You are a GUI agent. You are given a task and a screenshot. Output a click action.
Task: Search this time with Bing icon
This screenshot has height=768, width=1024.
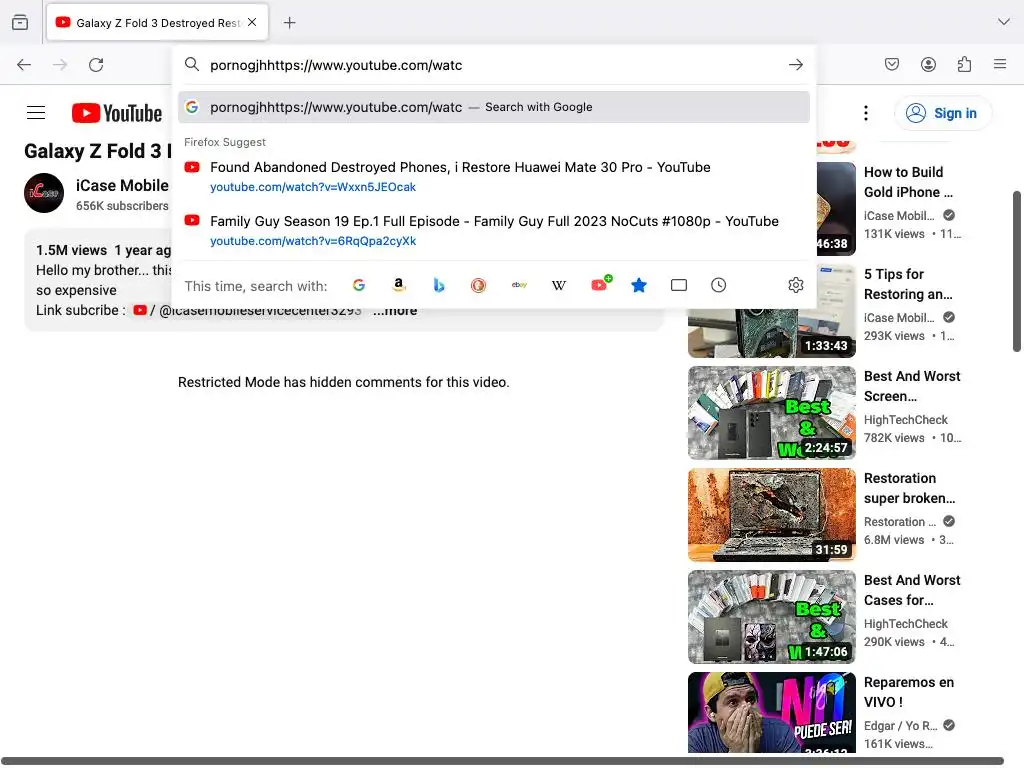pos(439,285)
